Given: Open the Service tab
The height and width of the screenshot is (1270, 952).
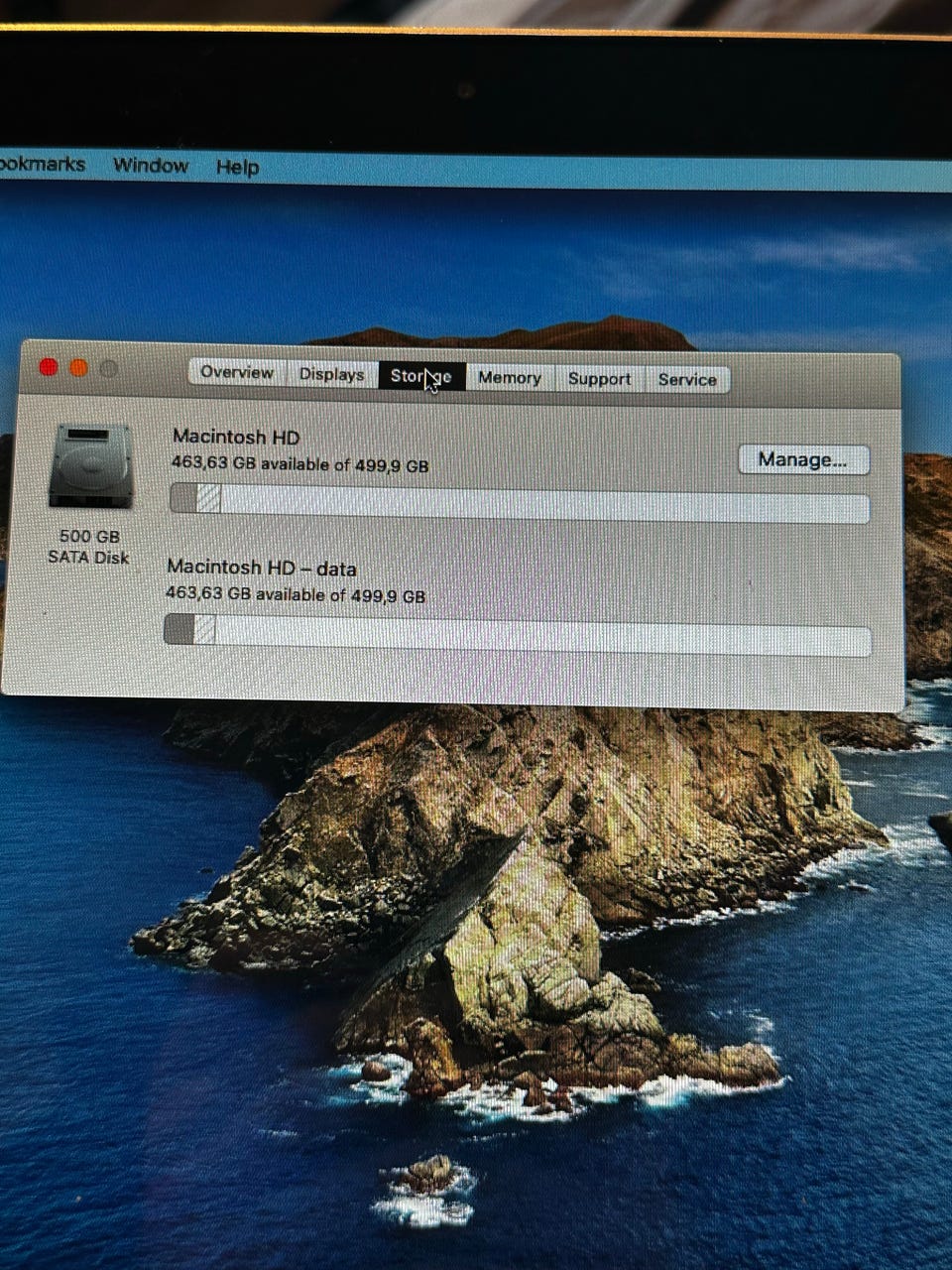Looking at the screenshot, I should coord(687,380).
